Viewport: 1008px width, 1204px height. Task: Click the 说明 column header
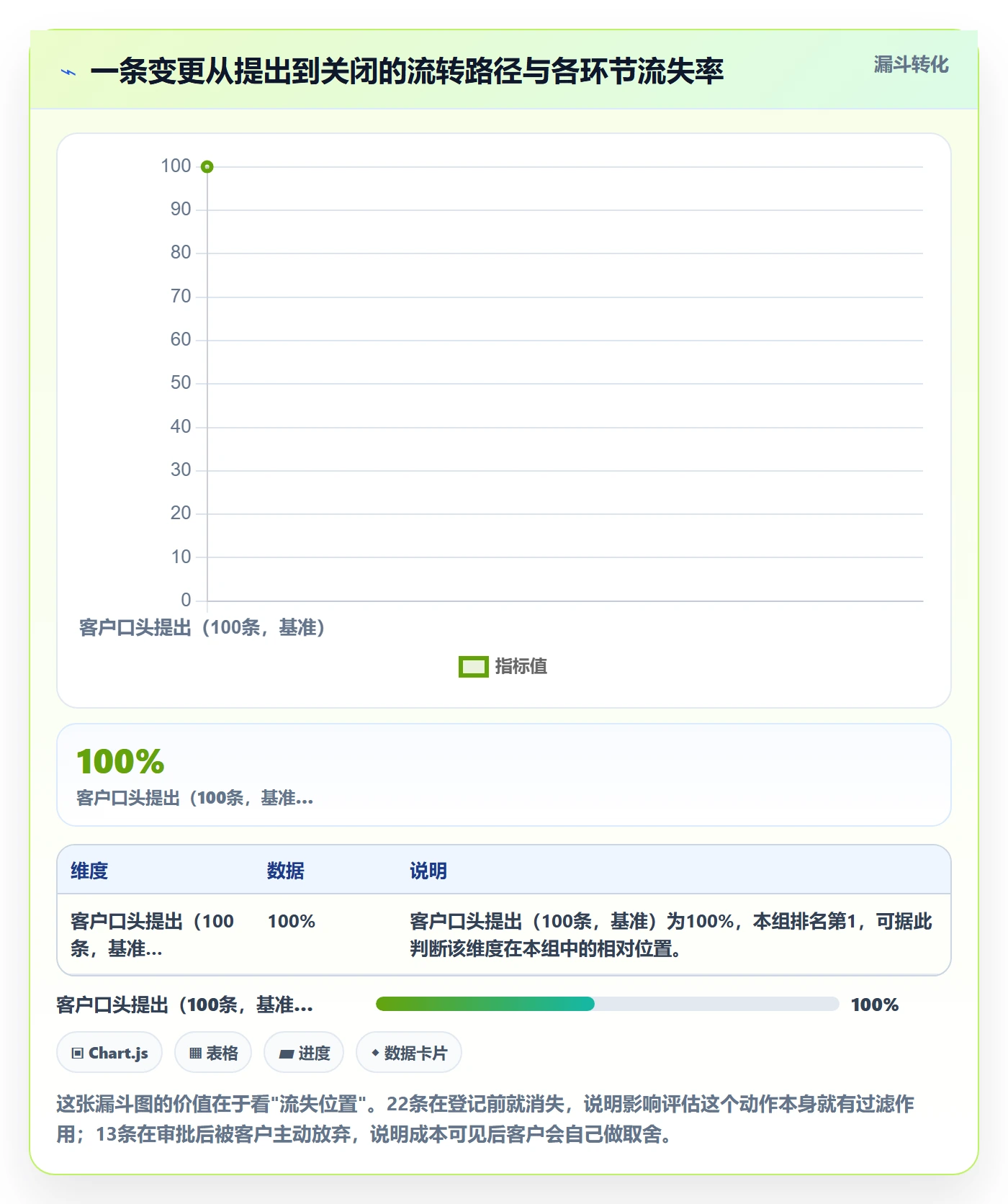point(428,871)
